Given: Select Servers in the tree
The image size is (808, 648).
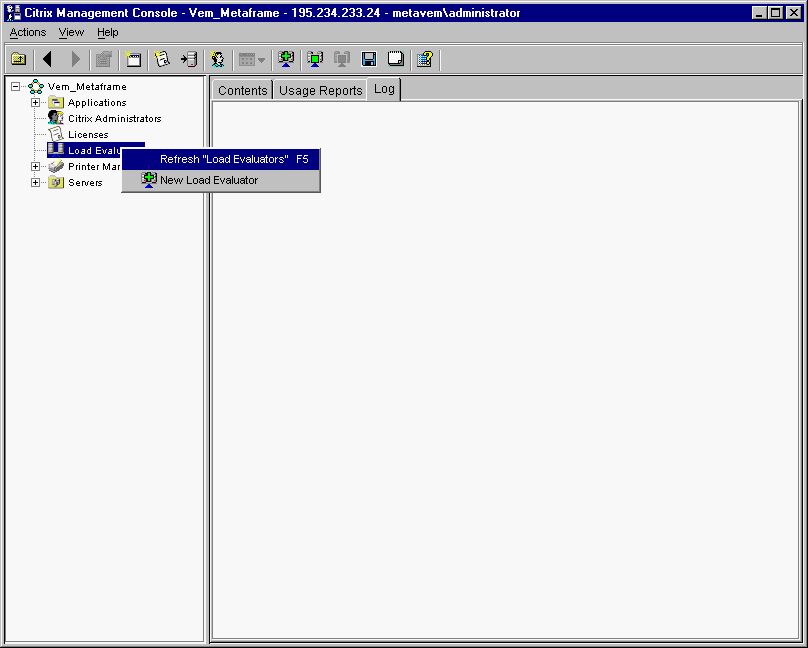Looking at the screenshot, I should pos(85,182).
